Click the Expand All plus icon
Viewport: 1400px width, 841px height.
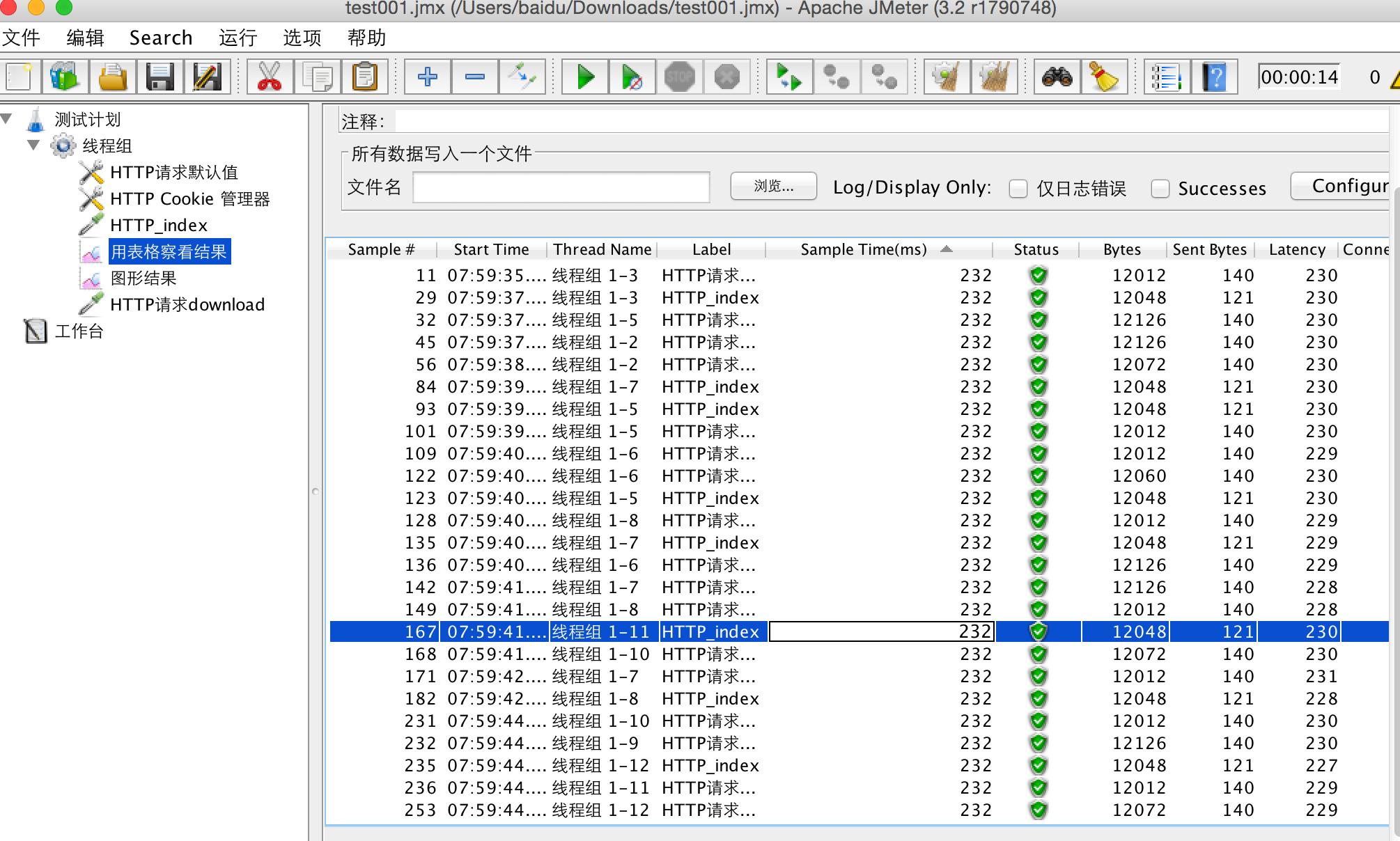tap(427, 77)
